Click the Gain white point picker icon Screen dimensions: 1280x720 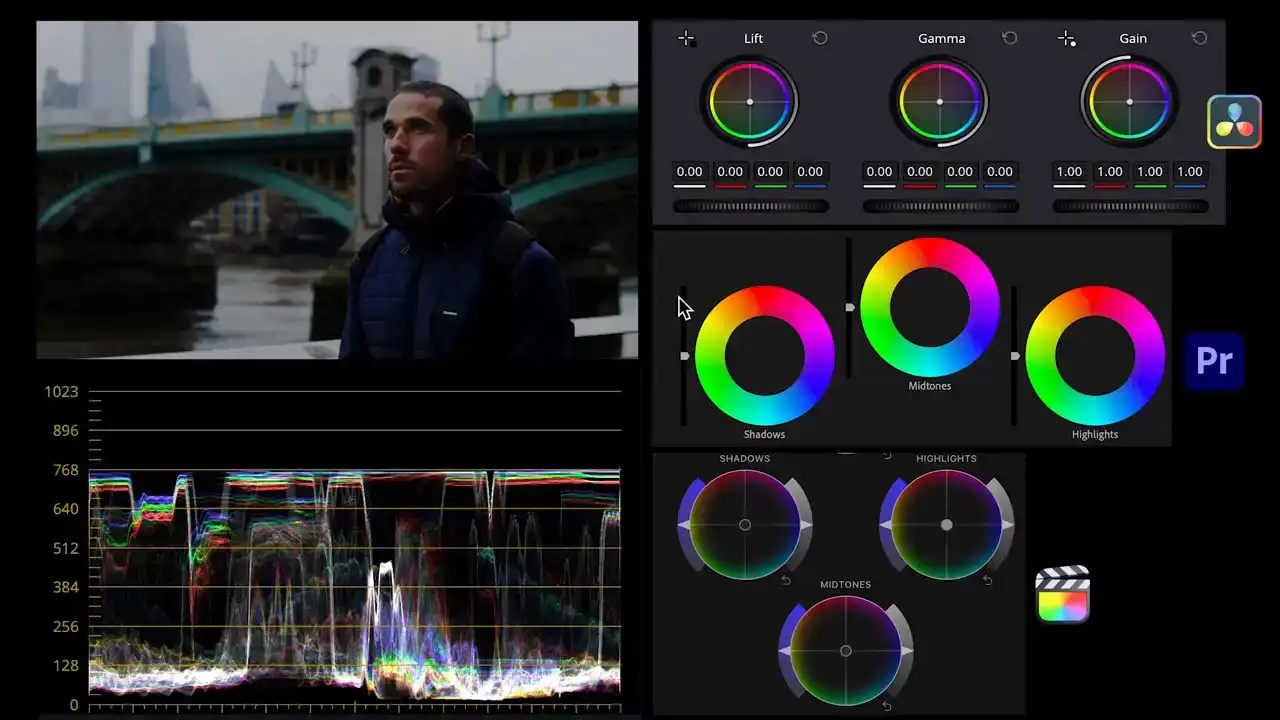tap(1066, 38)
